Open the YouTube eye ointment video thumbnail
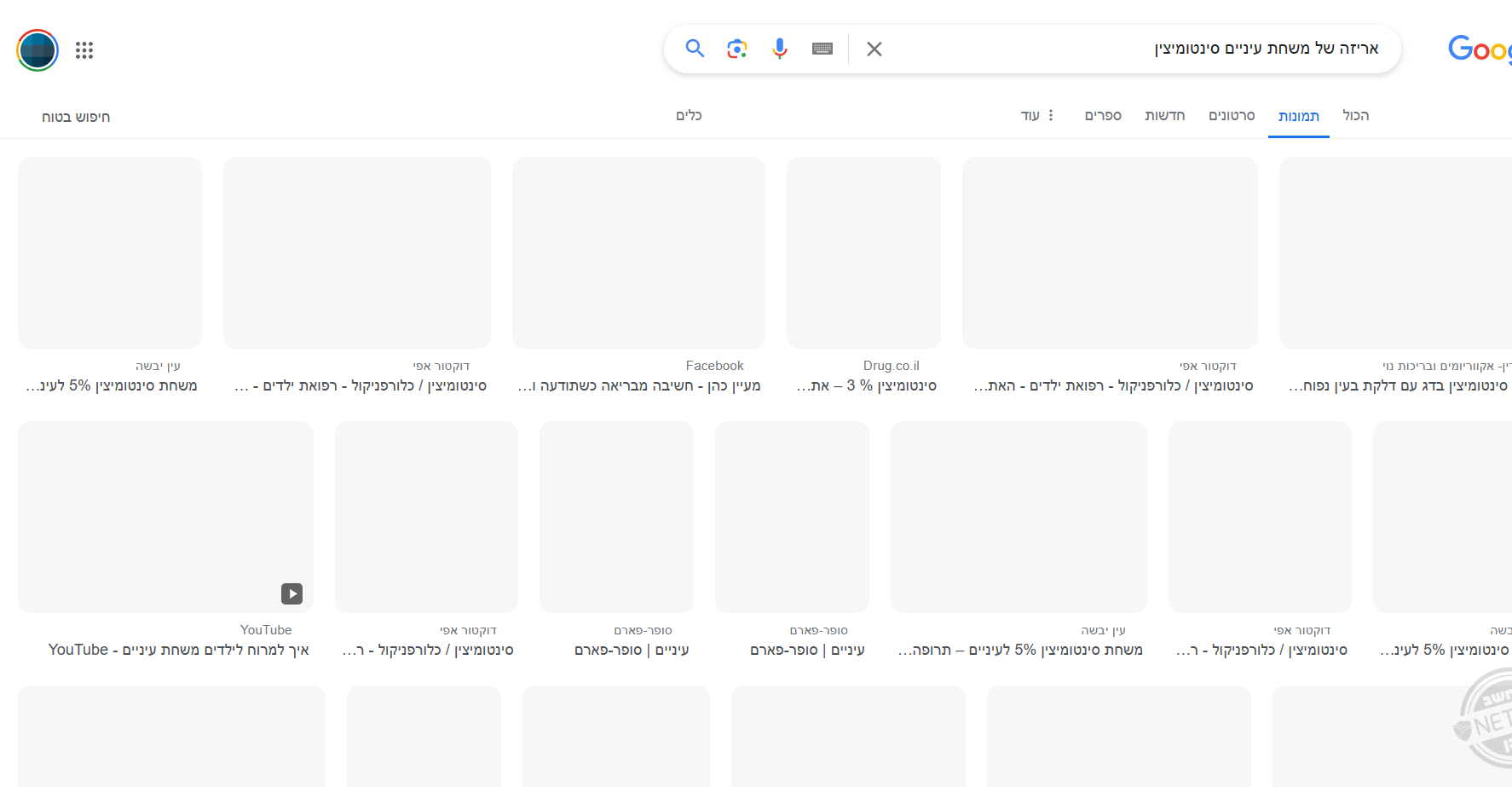 (164, 517)
